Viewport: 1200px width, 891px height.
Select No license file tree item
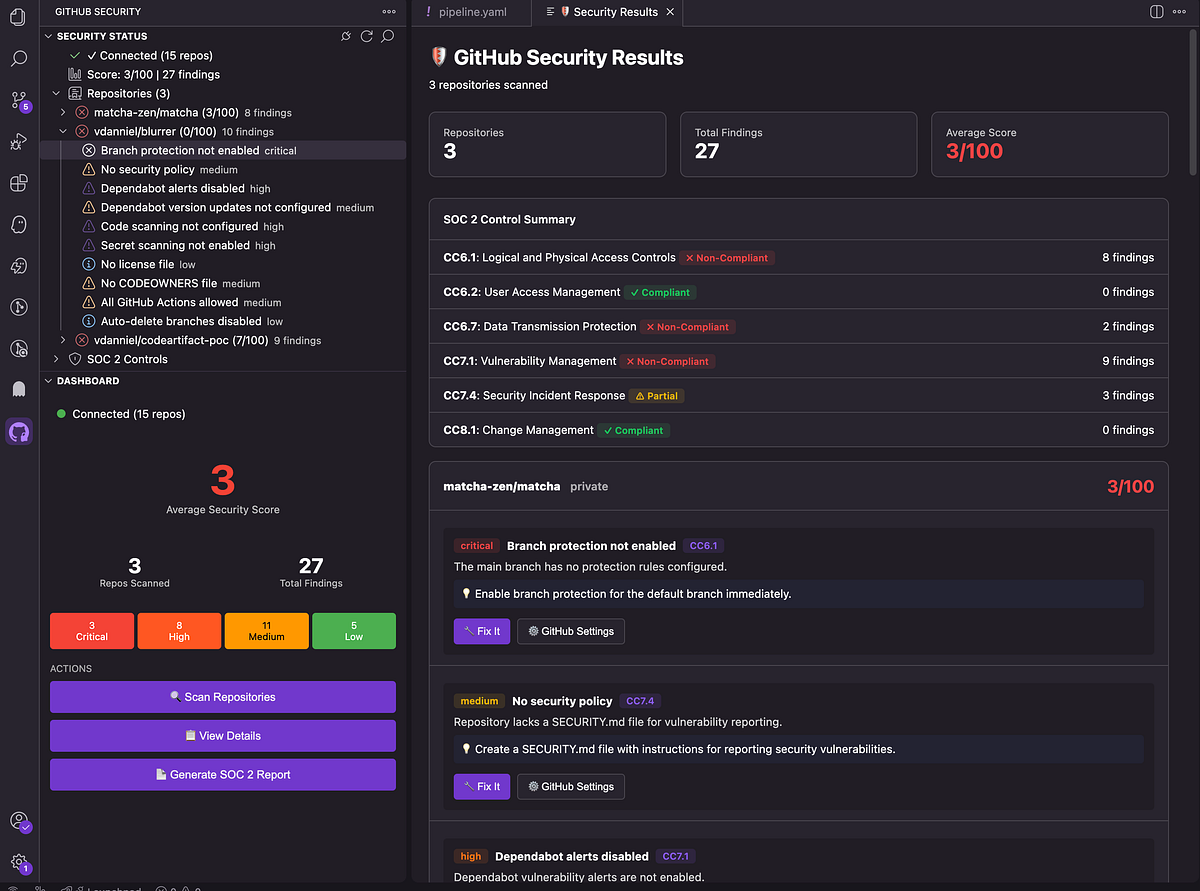[224, 264]
